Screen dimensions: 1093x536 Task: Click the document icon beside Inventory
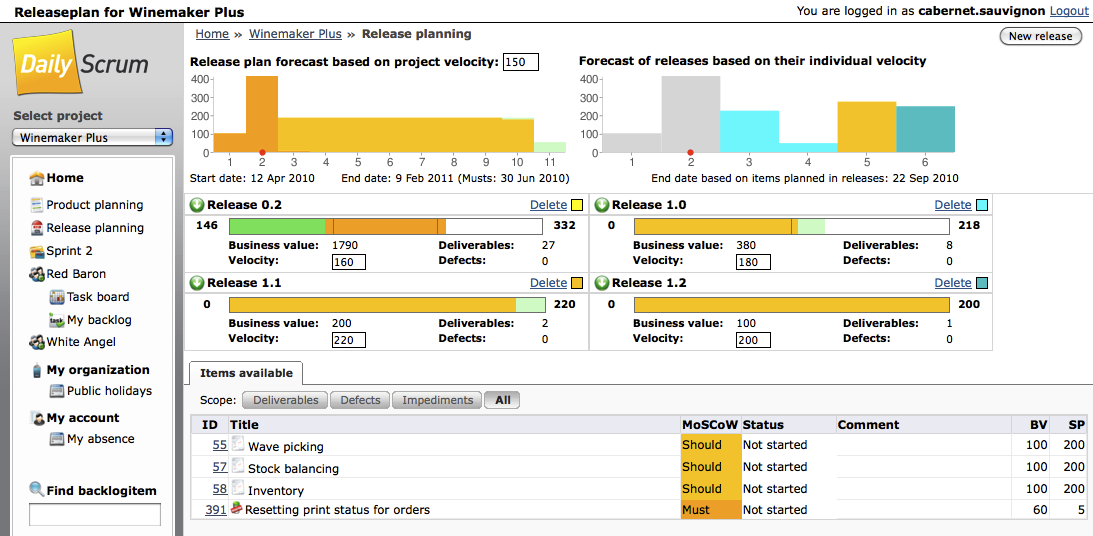coord(238,489)
